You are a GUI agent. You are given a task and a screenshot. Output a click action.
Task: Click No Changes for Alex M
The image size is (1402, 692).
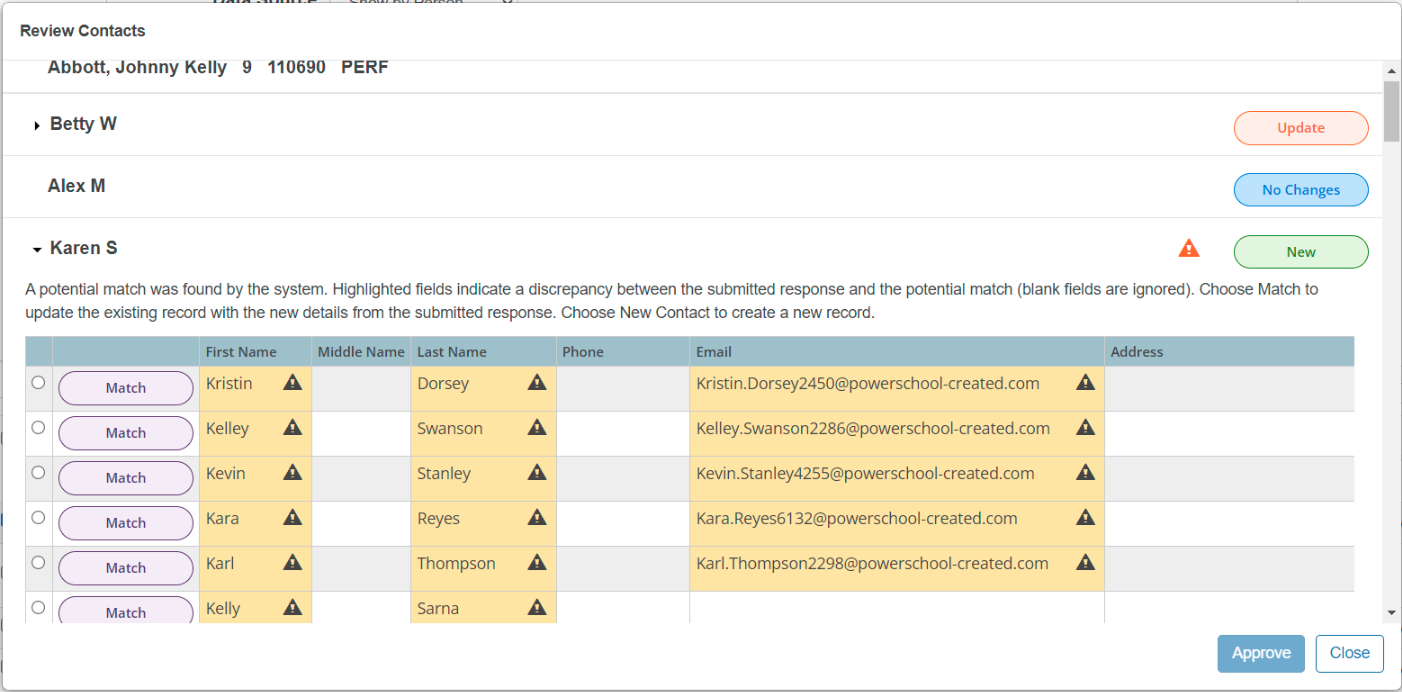click(x=1301, y=190)
